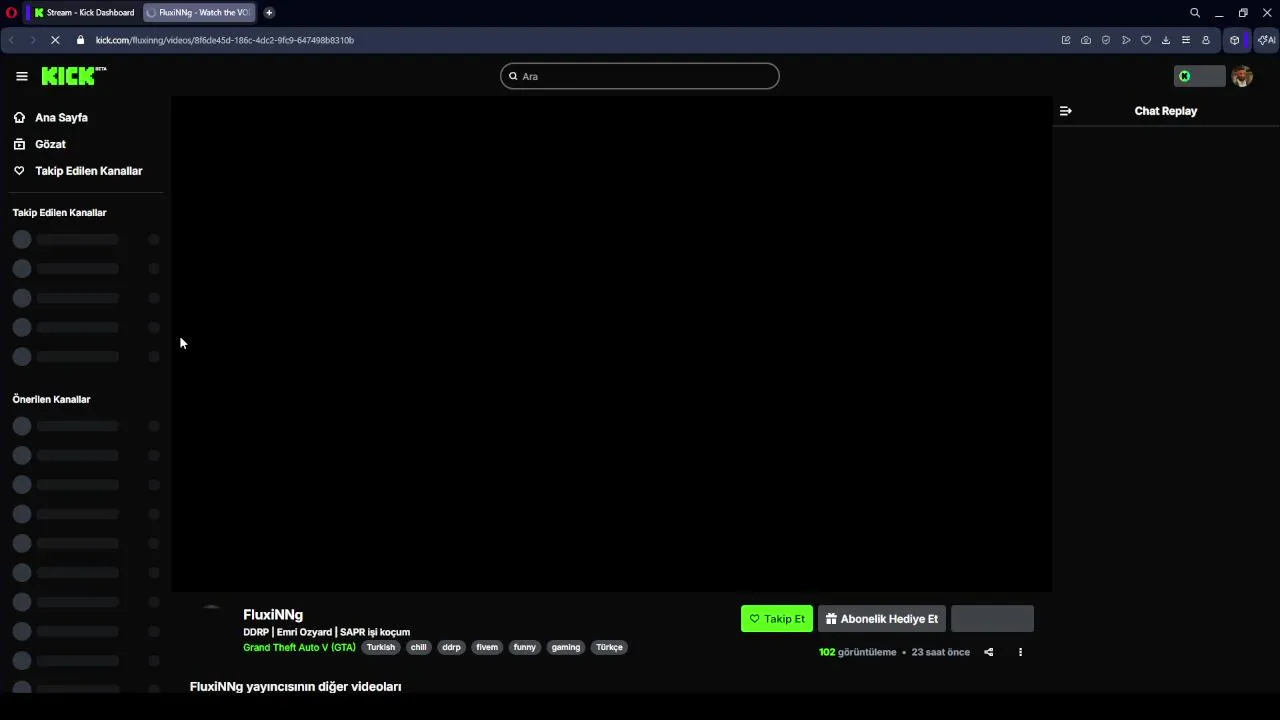This screenshot has width=1280, height=720.
Task: Click the 102 görüntüleme view count
Action: (858, 652)
